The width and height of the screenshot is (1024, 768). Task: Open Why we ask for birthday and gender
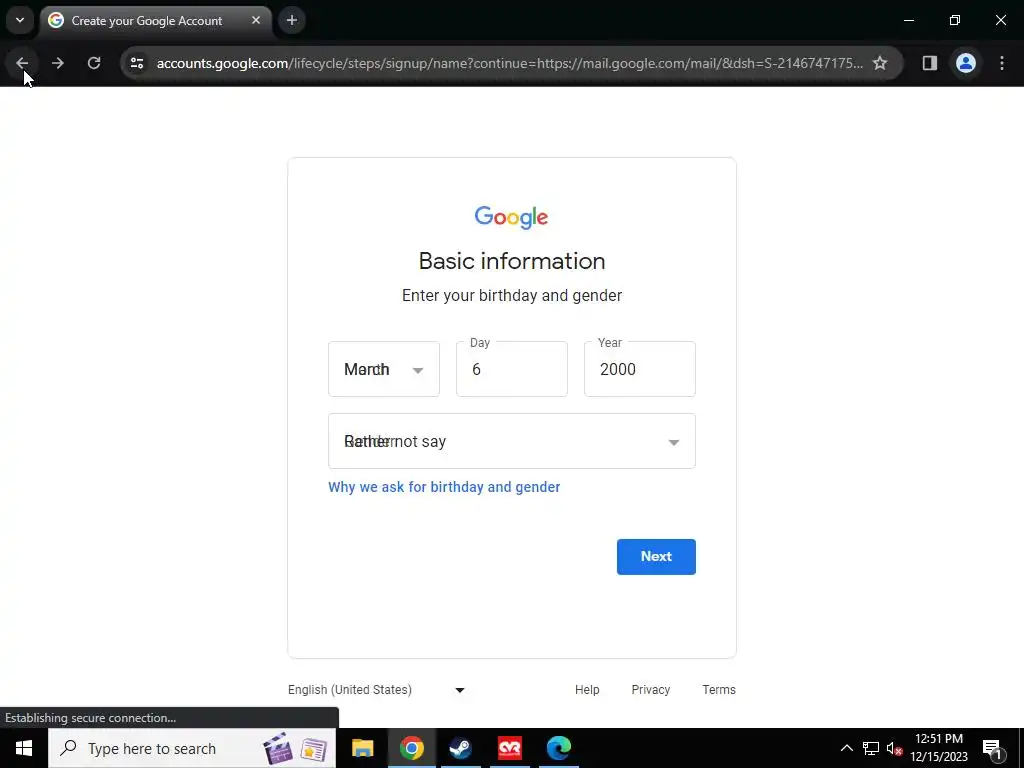point(444,487)
